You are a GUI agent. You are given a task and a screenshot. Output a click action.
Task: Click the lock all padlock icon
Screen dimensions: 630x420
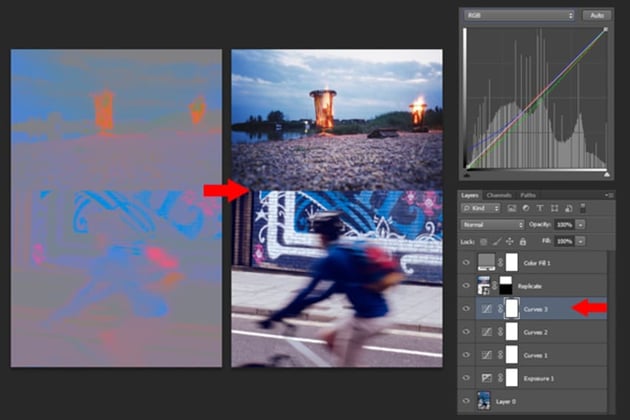tap(523, 242)
